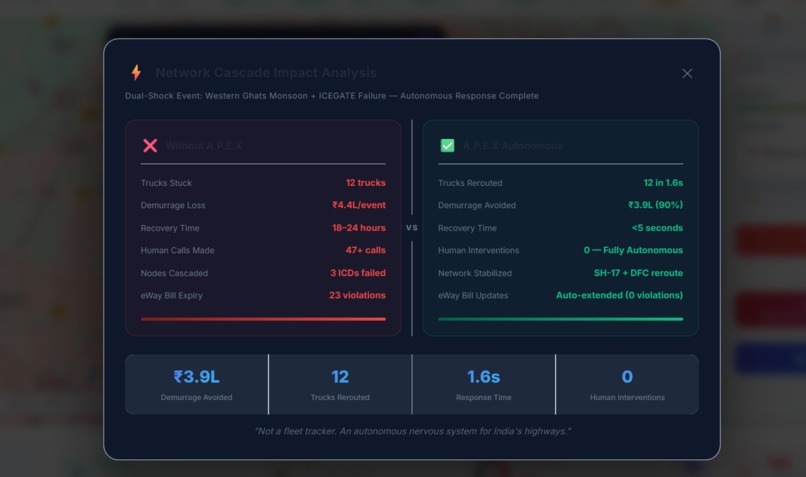Click the 'Nodes Cascaded' label
This screenshot has width=806, height=477.
[174, 273]
